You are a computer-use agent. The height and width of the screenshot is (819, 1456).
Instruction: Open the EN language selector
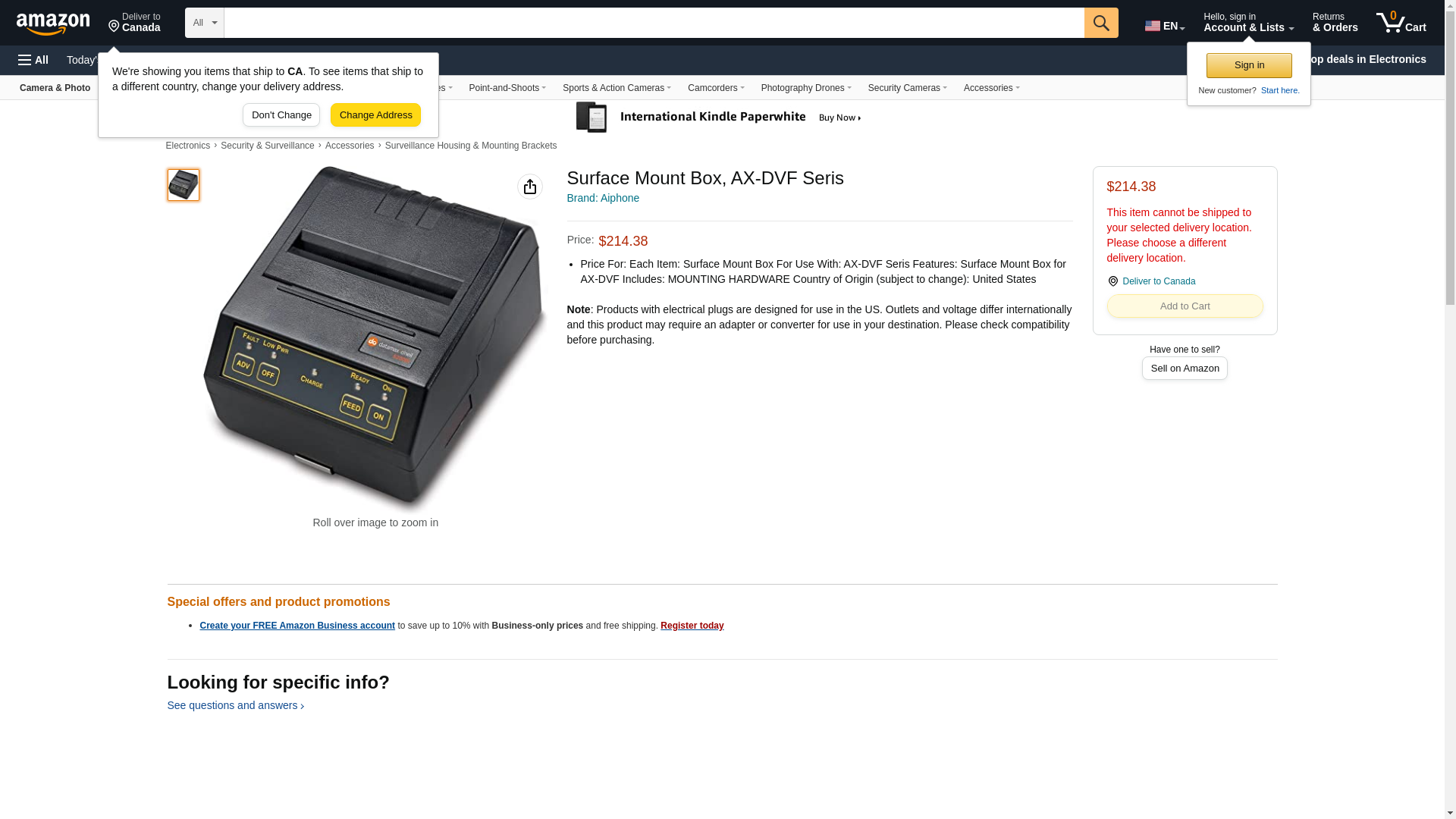click(1165, 26)
